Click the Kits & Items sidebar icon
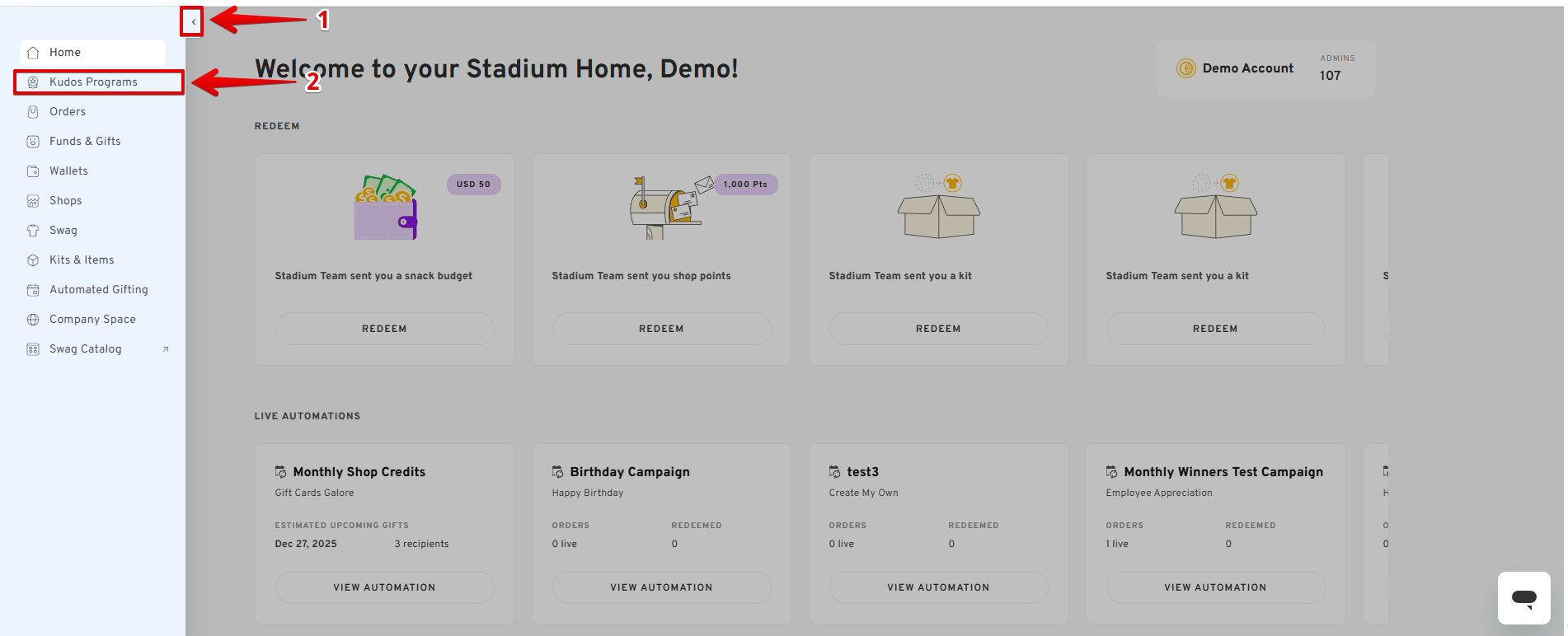The width and height of the screenshot is (1568, 636). point(33,260)
